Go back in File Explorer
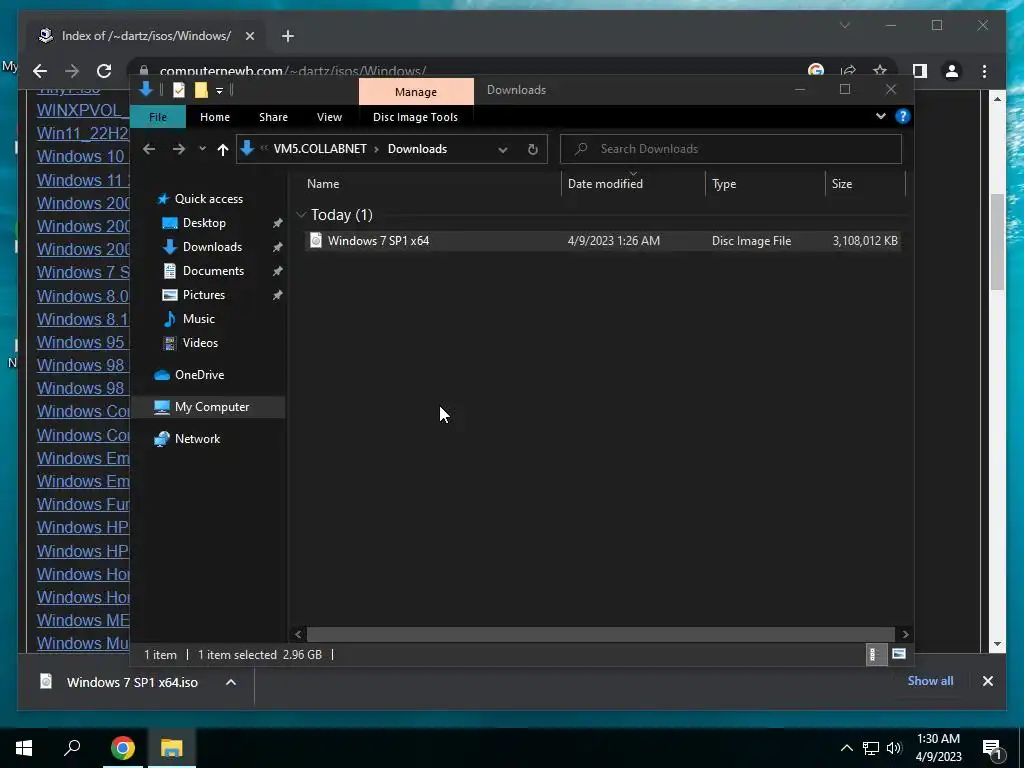Viewport: 1024px width, 768px height. click(149, 150)
